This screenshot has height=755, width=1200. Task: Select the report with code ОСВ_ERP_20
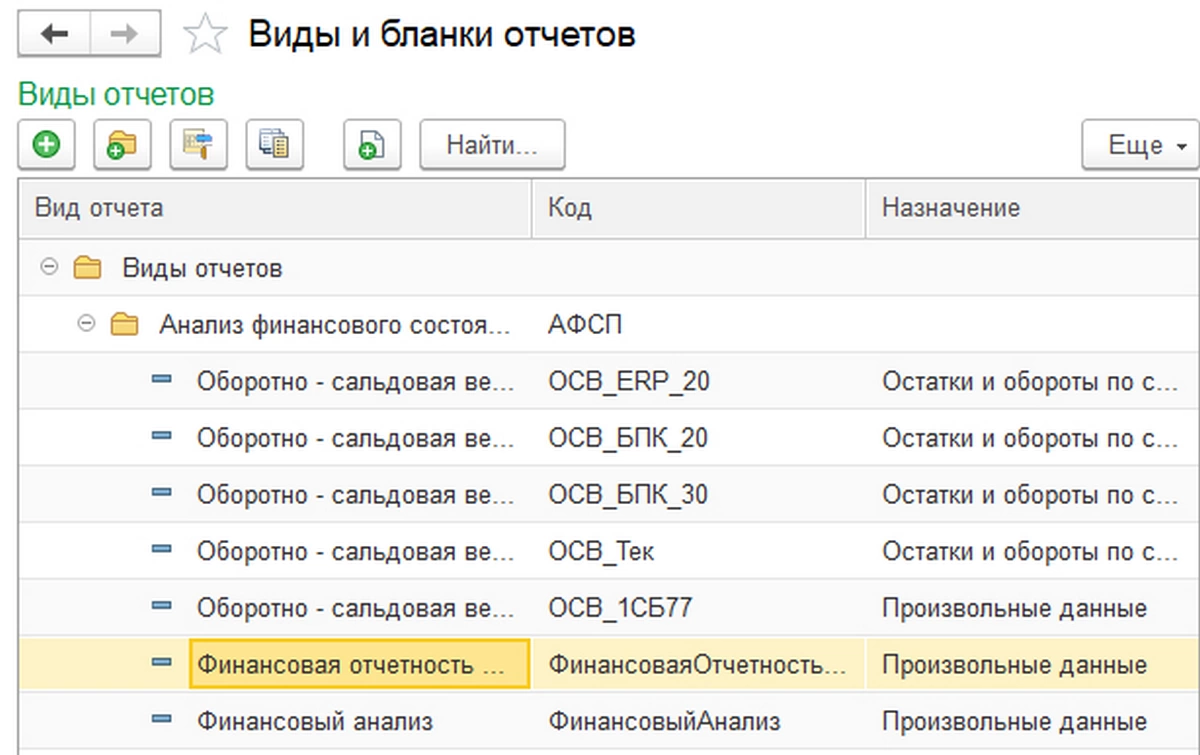pos(629,381)
